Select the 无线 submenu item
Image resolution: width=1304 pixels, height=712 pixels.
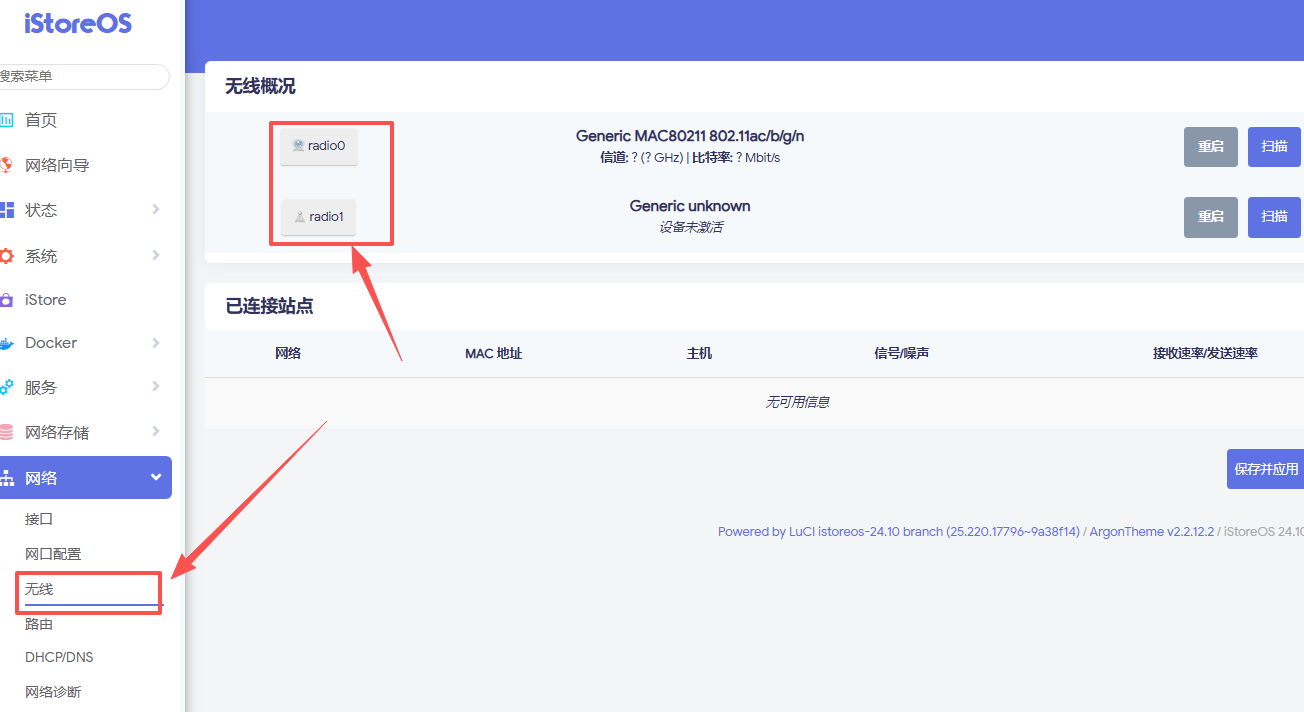[39, 589]
